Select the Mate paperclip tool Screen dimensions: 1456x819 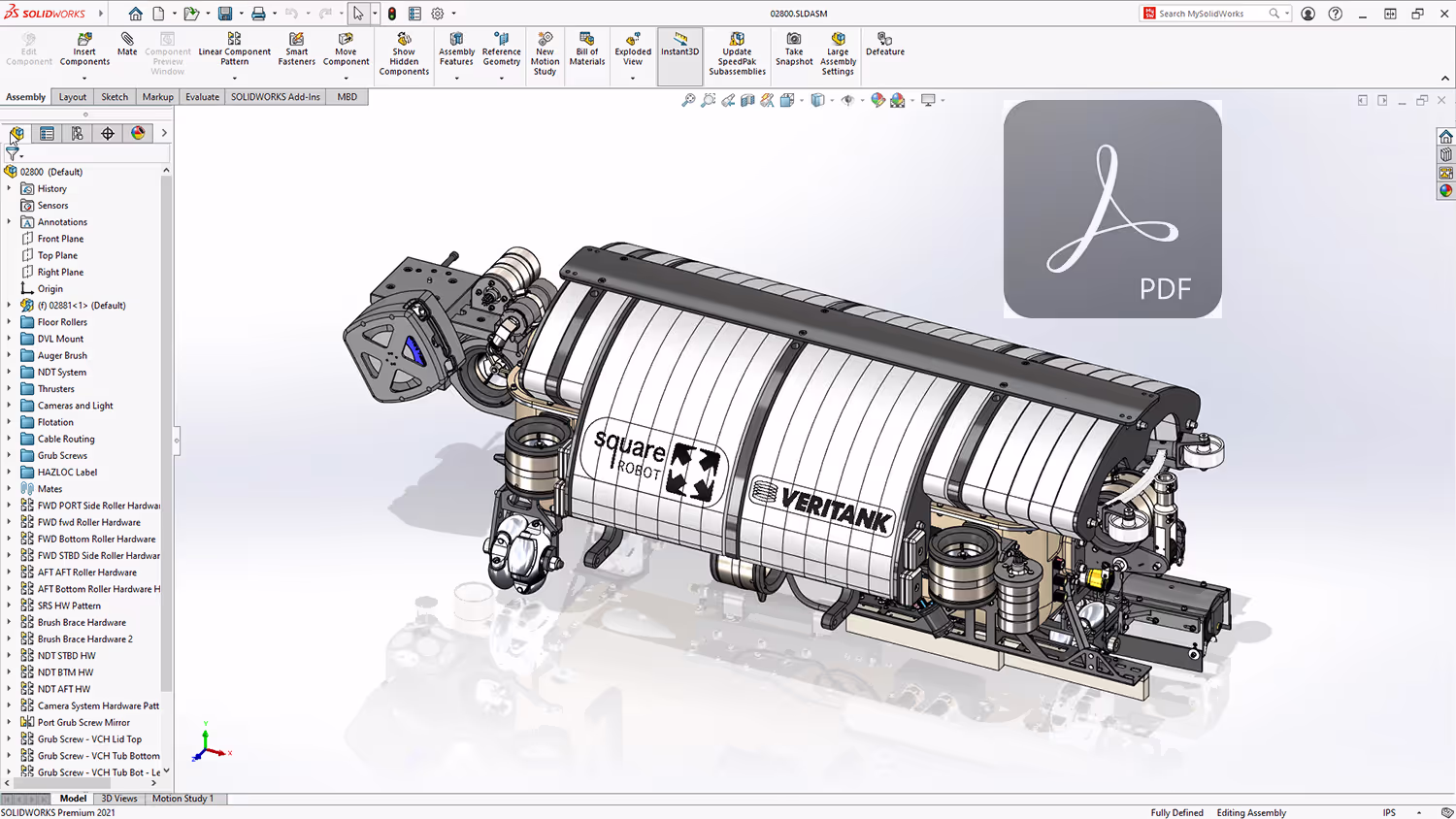[127, 45]
